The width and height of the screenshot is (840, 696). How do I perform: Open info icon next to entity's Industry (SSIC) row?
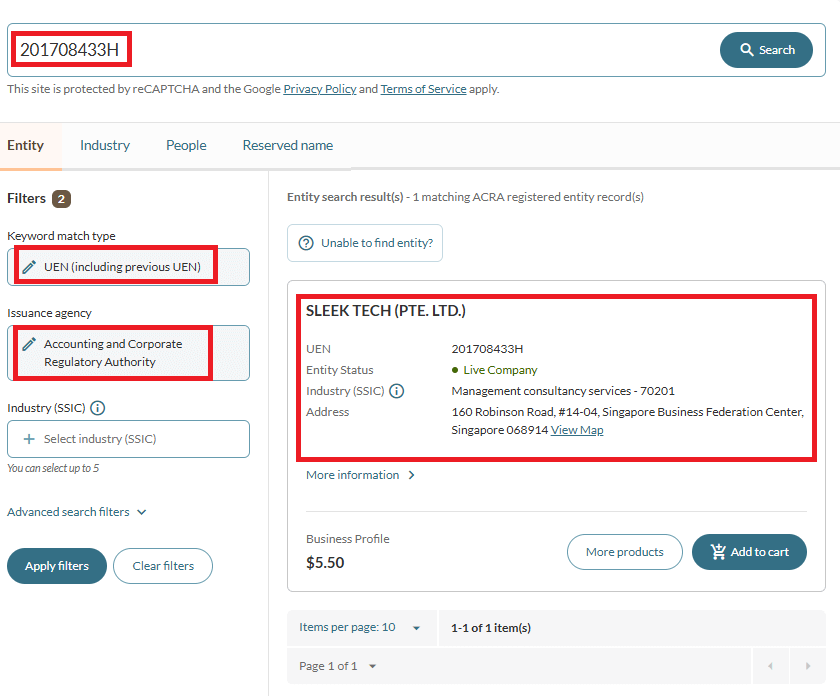396,391
